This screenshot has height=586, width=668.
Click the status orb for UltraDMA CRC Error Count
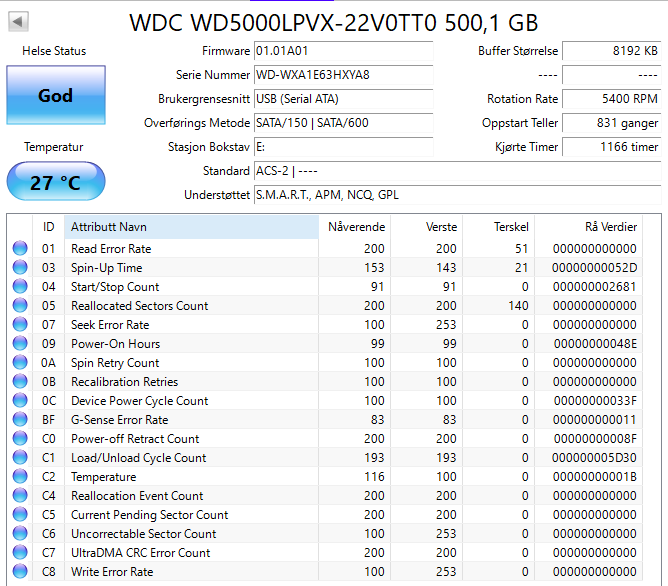19,553
